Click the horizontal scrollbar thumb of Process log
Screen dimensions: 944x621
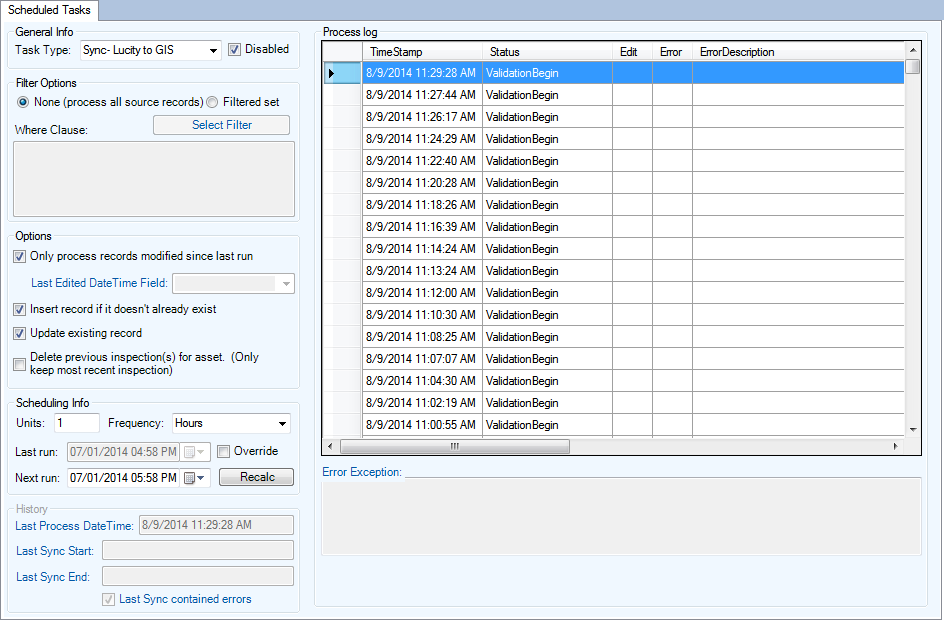point(455,447)
